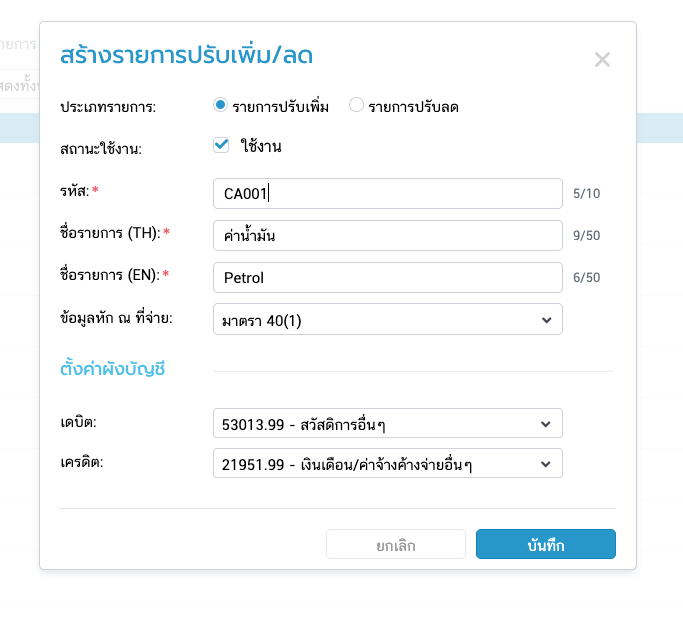Viewport: 683px width, 625px height.
Task: Click the ประเภทรายการ label
Action: tap(115, 106)
